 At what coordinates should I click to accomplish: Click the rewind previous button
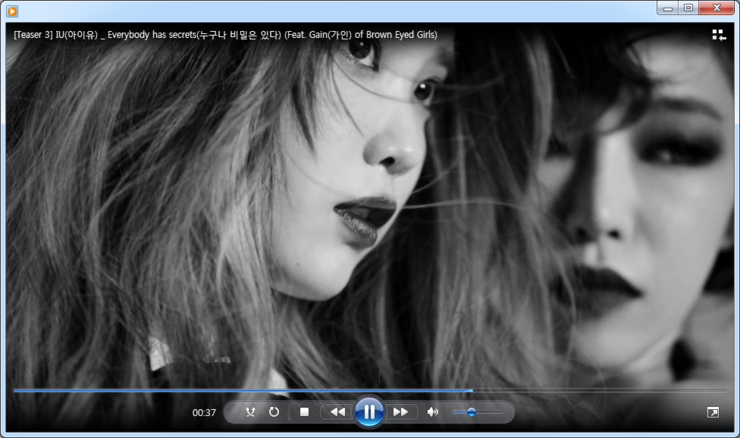337,412
